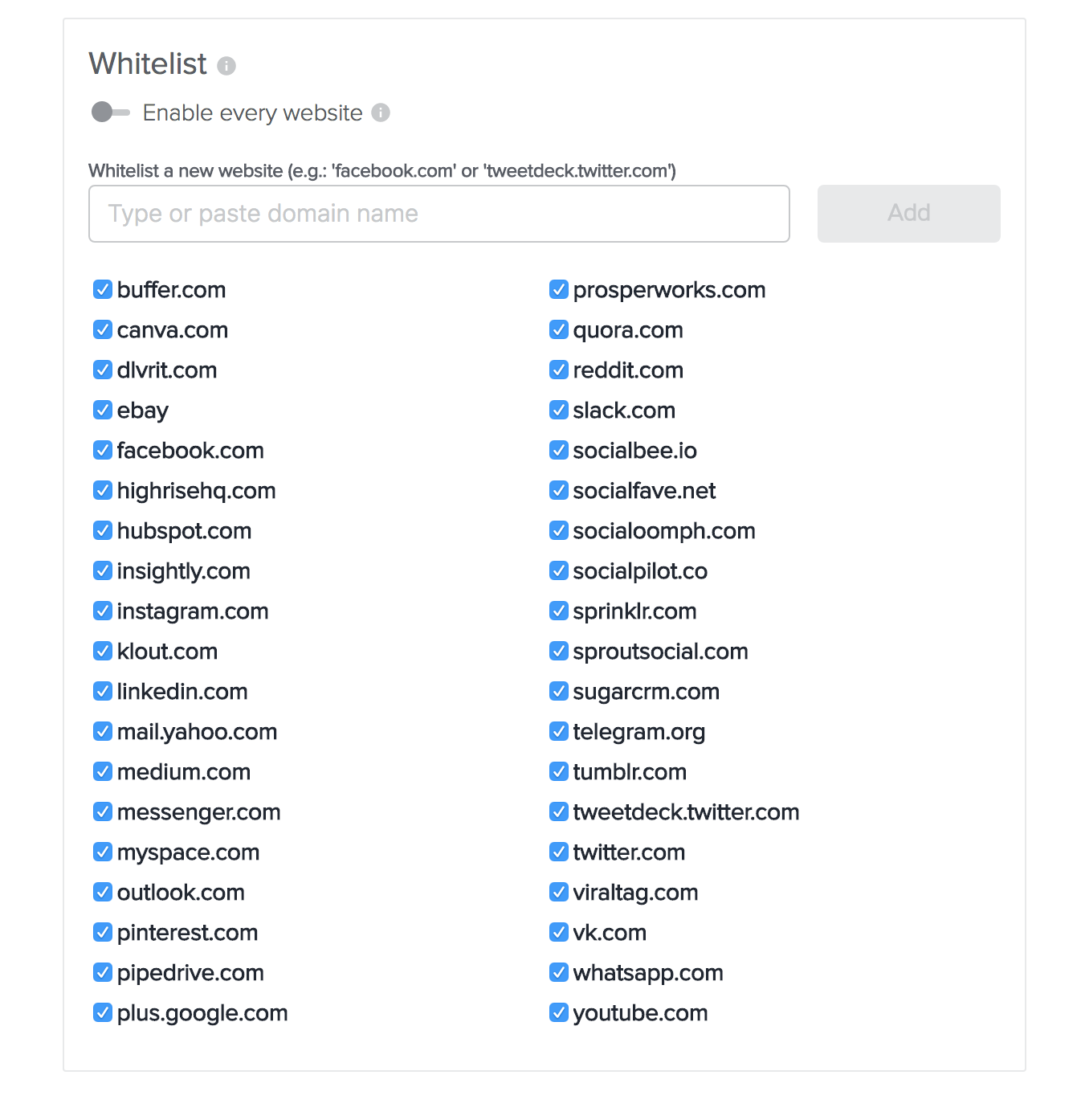Screen dimensions: 1081x1120
Task: Uncheck the hubspot.com checkbox
Action: (103, 530)
